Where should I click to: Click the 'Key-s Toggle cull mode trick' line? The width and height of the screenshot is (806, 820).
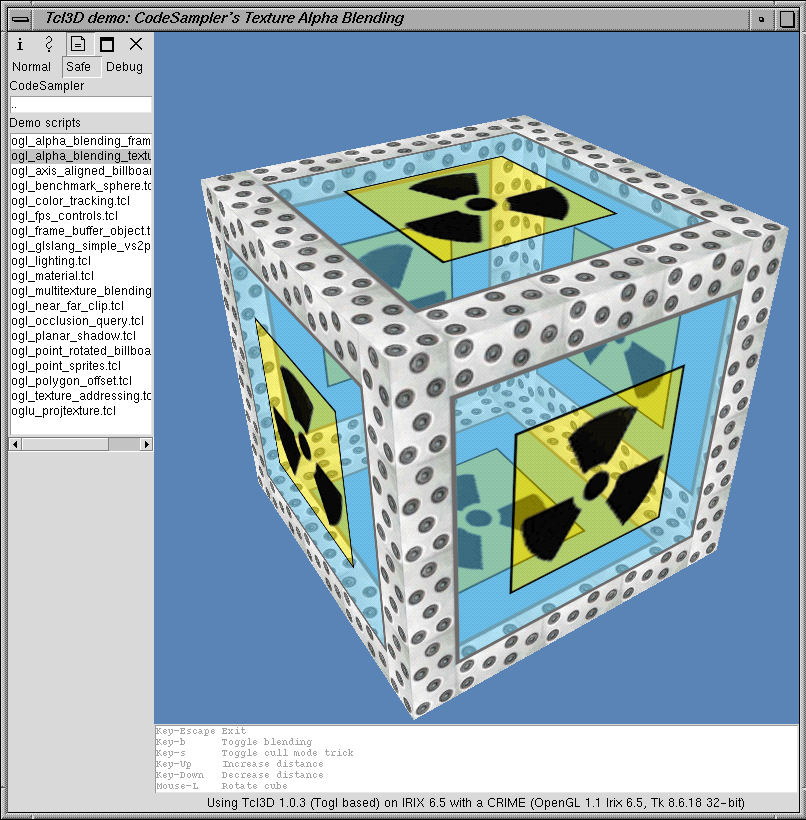254,753
